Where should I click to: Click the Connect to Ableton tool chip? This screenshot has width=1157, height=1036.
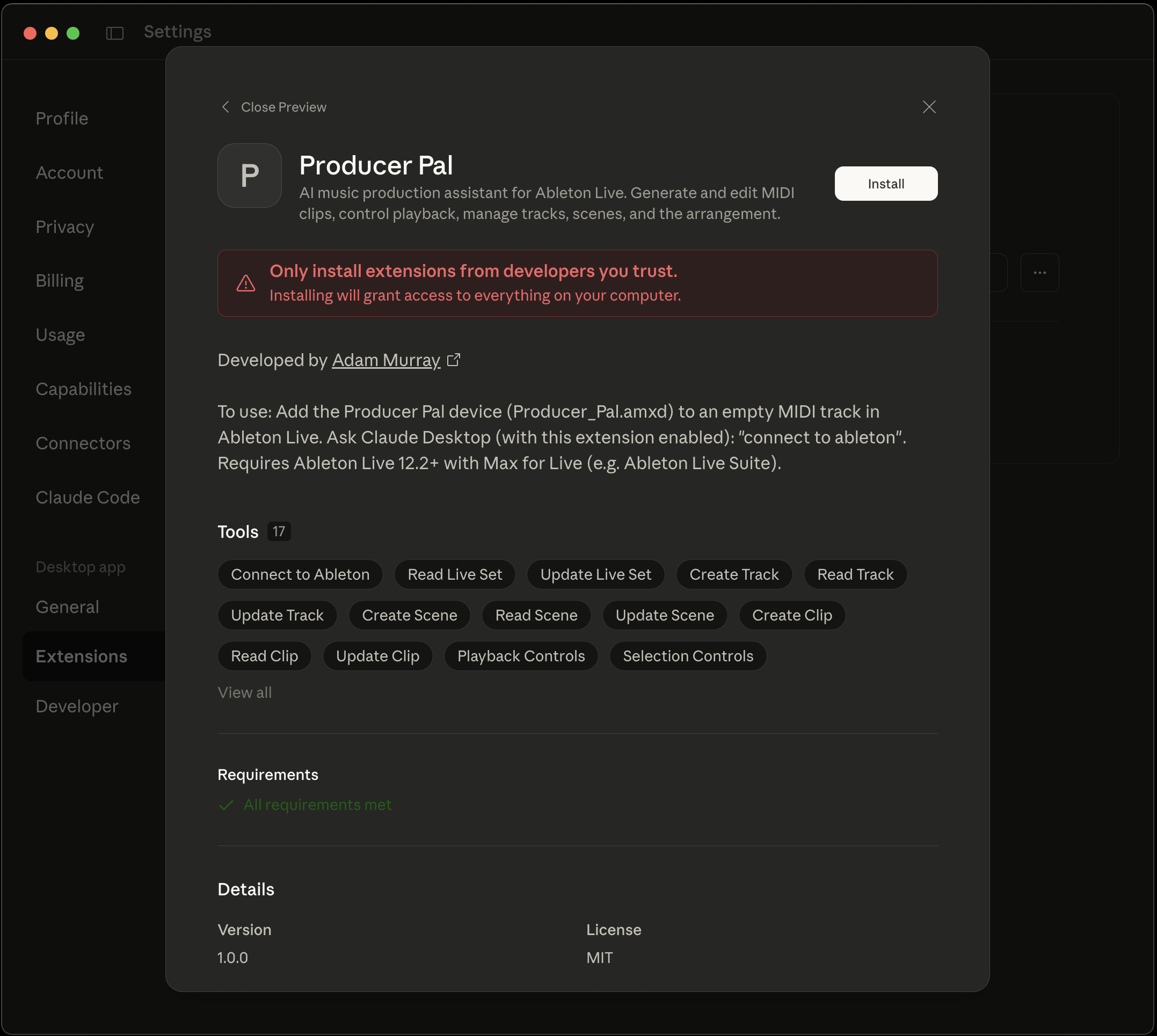click(300, 574)
